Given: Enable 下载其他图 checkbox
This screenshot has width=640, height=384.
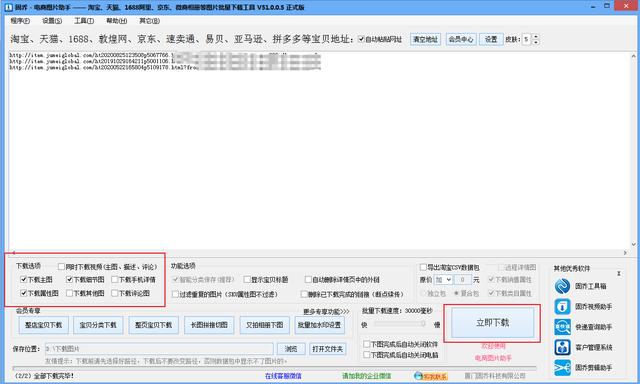Looking at the screenshot, I should point(69,293).
